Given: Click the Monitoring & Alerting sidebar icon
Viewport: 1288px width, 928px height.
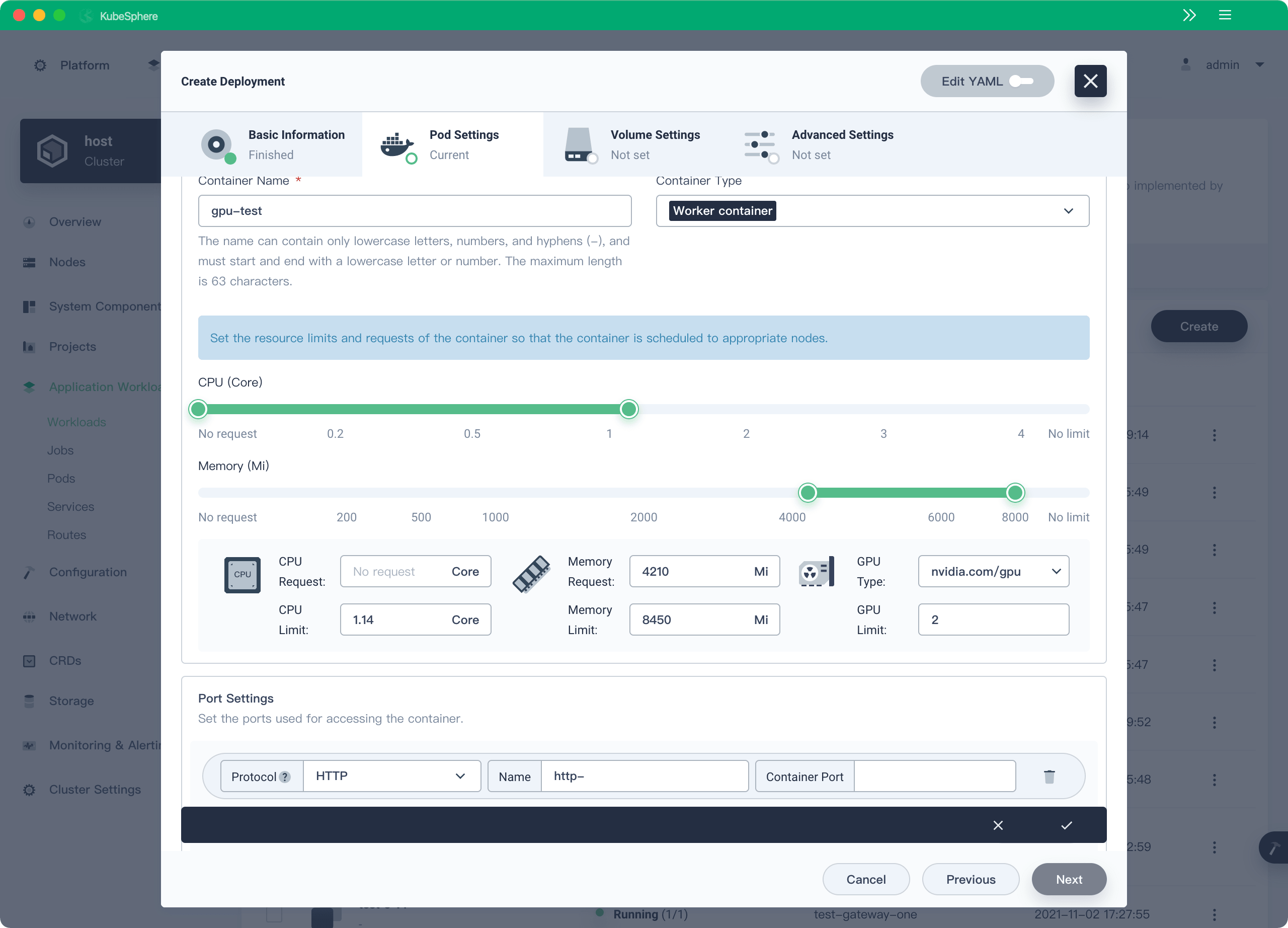Looking at the screenshot, I should point(29,745).
